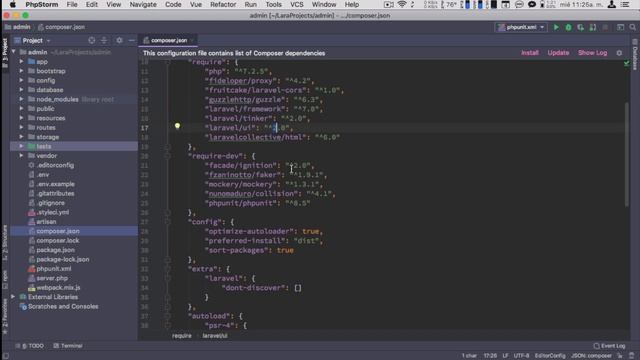This screenshot has width=640, height=360.
Task: Select composer.lock in the project tree
Action: point(58,240)
